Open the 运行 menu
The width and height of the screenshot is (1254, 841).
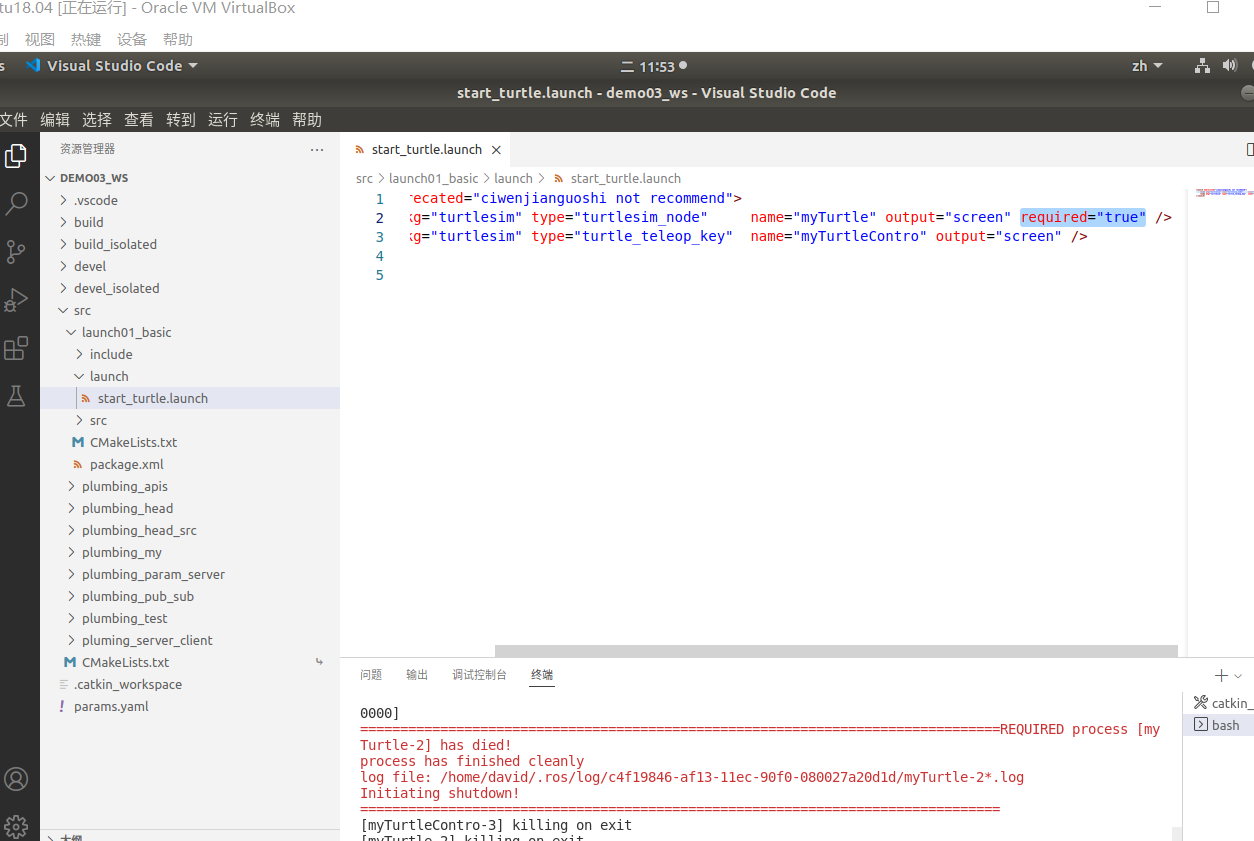pyautogui.click(x=223, y=120)
